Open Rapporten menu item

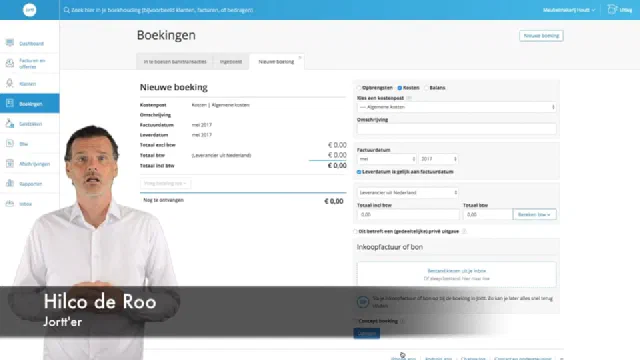pyautogui.click(x=31, y=184)
